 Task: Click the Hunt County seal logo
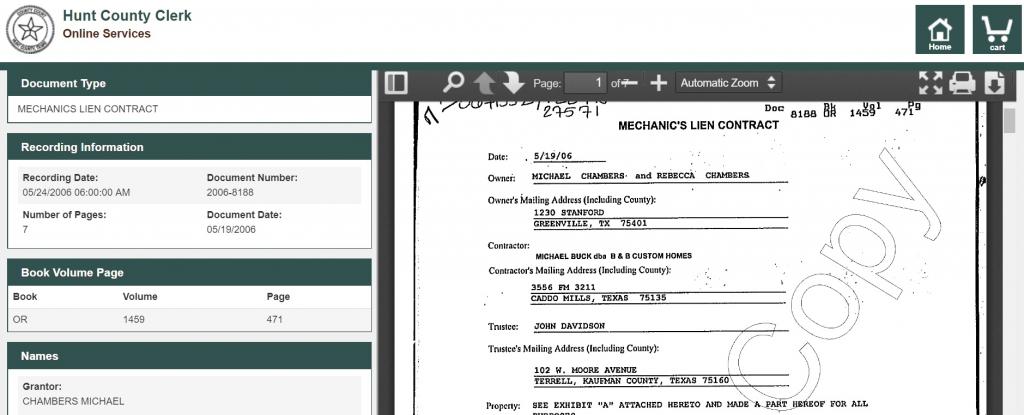30,30
